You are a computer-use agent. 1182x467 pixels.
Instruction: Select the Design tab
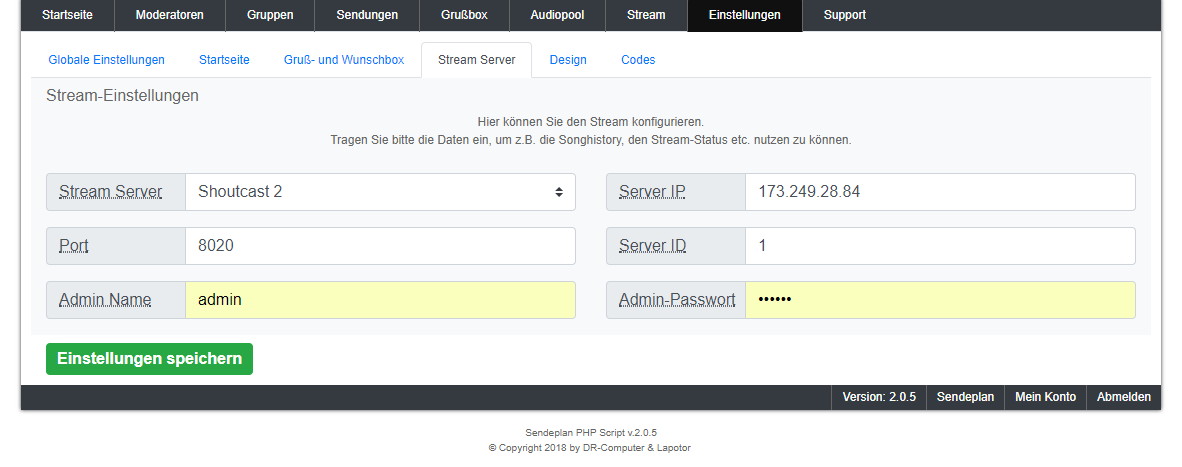(x=568, y=60)
